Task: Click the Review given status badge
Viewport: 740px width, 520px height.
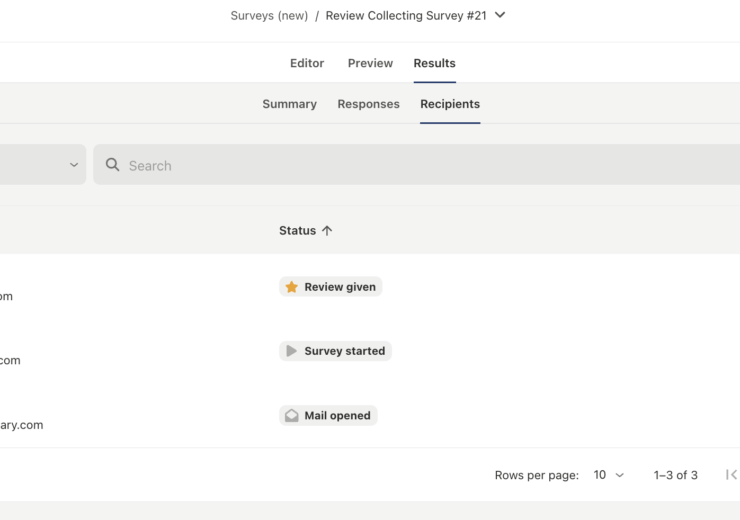Action: coord(331,287)
